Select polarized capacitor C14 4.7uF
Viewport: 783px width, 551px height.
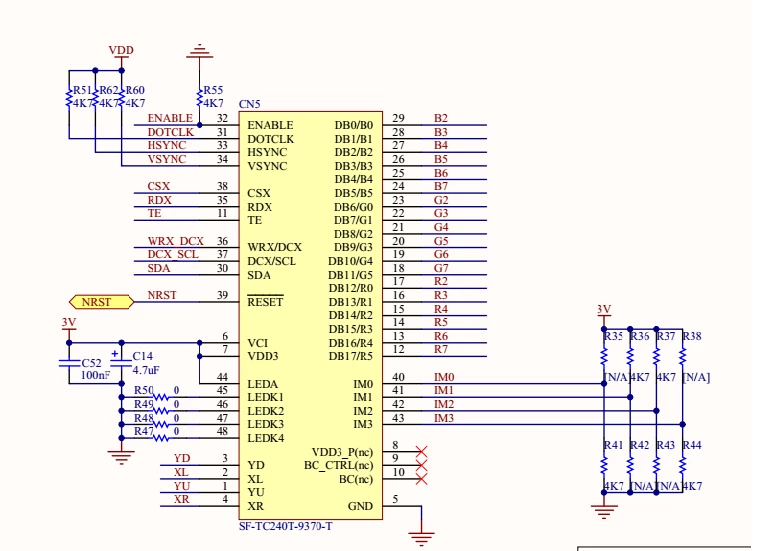click(x=121, y=362)
